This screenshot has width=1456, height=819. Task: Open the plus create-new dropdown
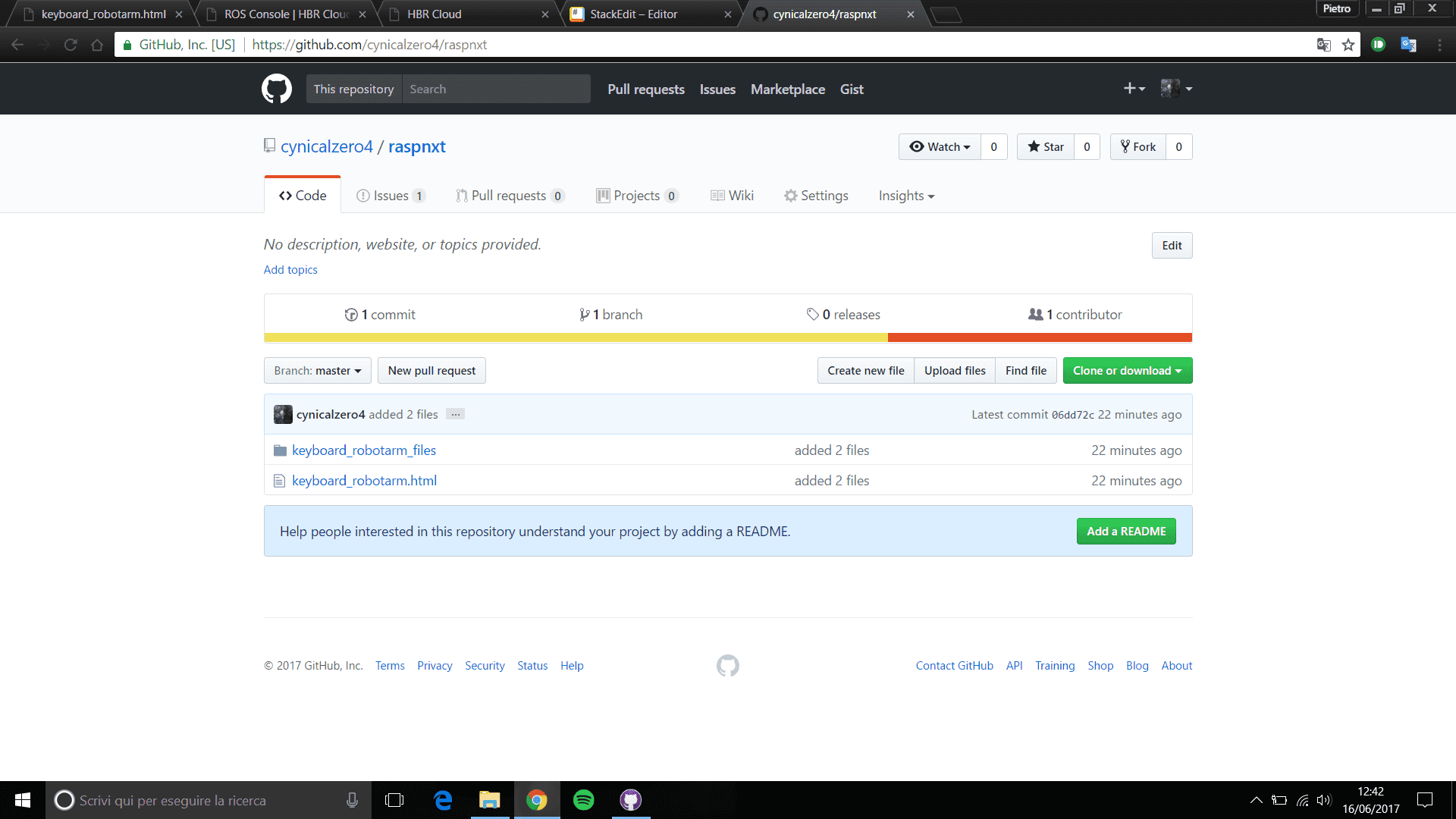pos(1134,89)
